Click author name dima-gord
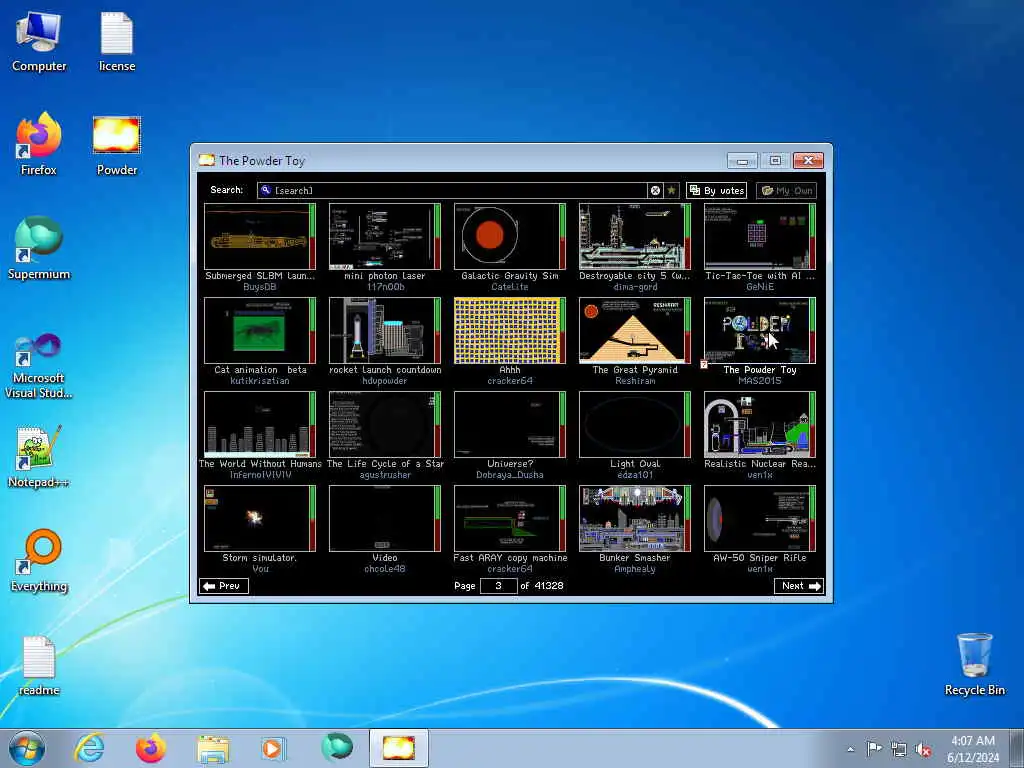Screen dimensions: 1024x768 635,287
